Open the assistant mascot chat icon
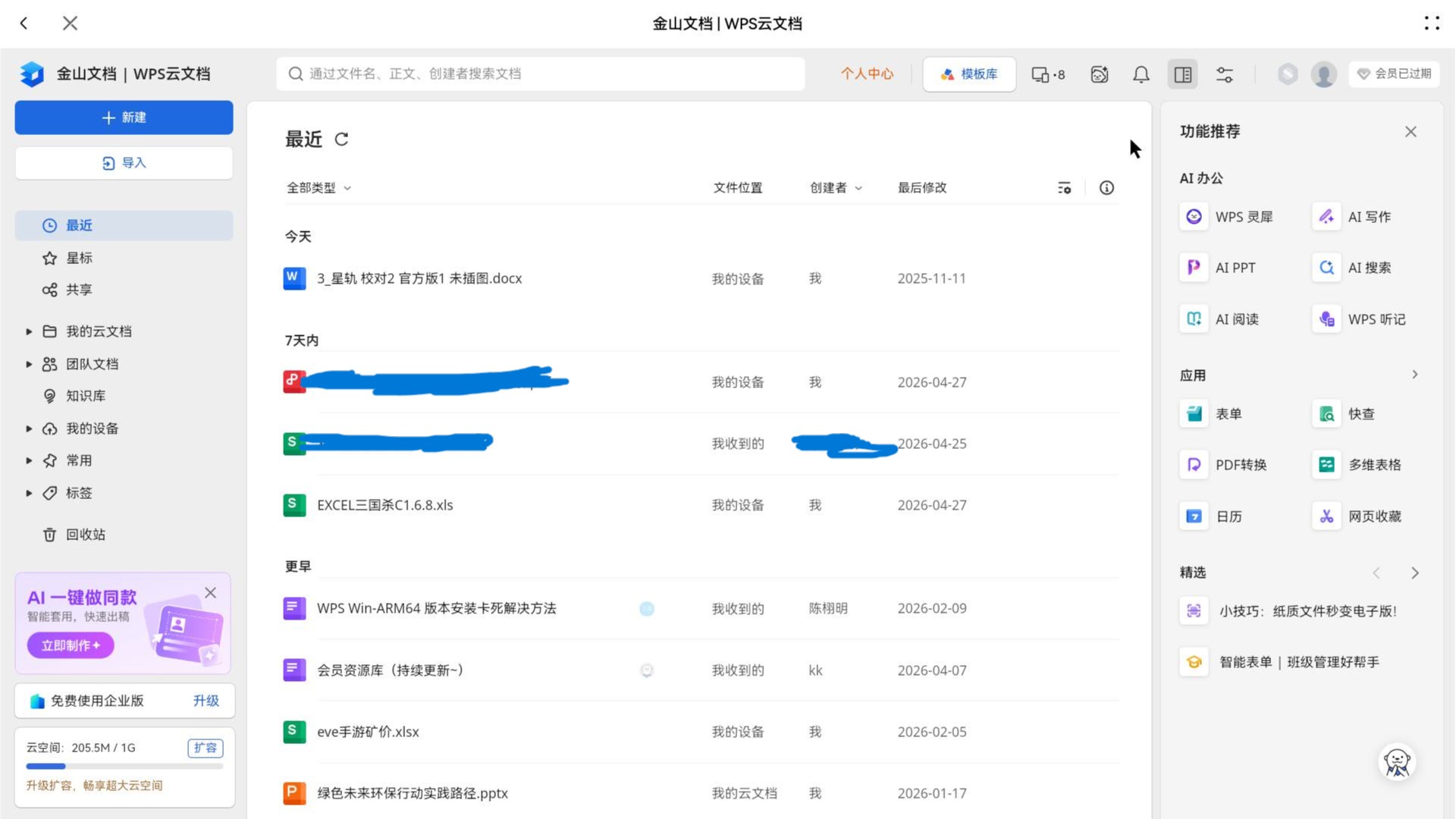The width and height of the screenshot is (1456, 819). pyautogui.click(x=1397, y=762)
